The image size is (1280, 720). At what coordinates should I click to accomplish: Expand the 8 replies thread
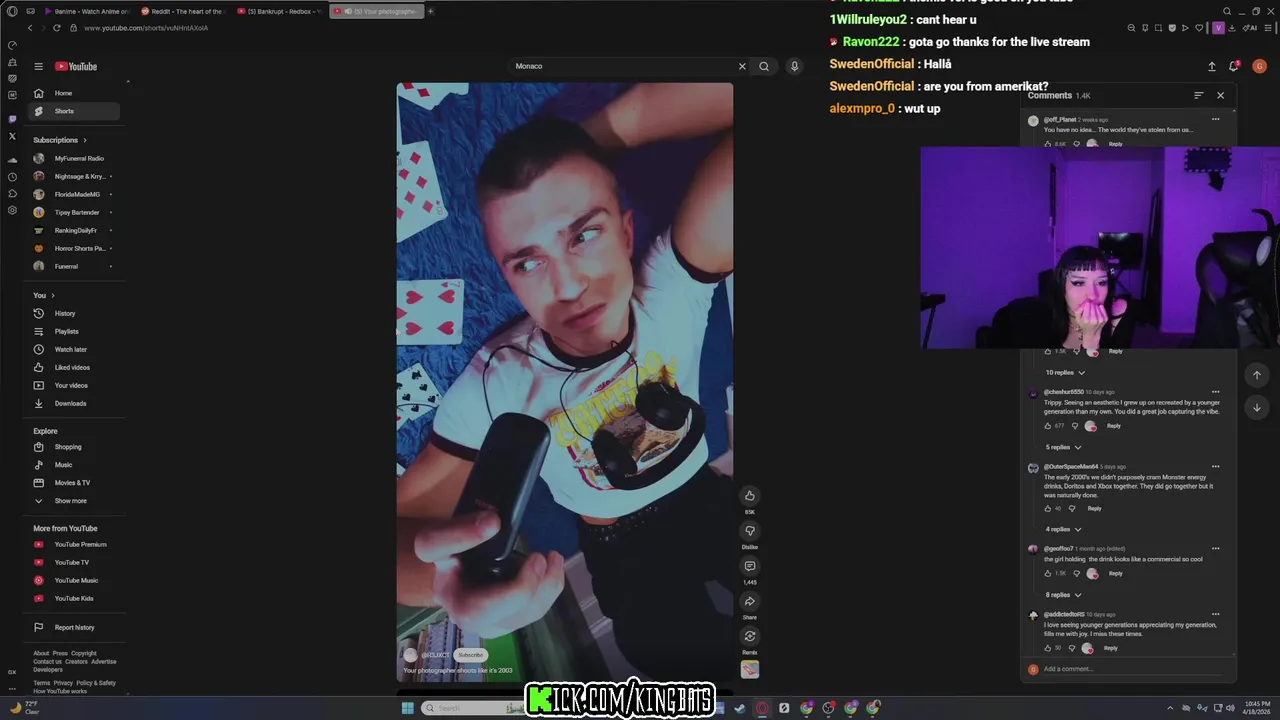pos(1063,595)
